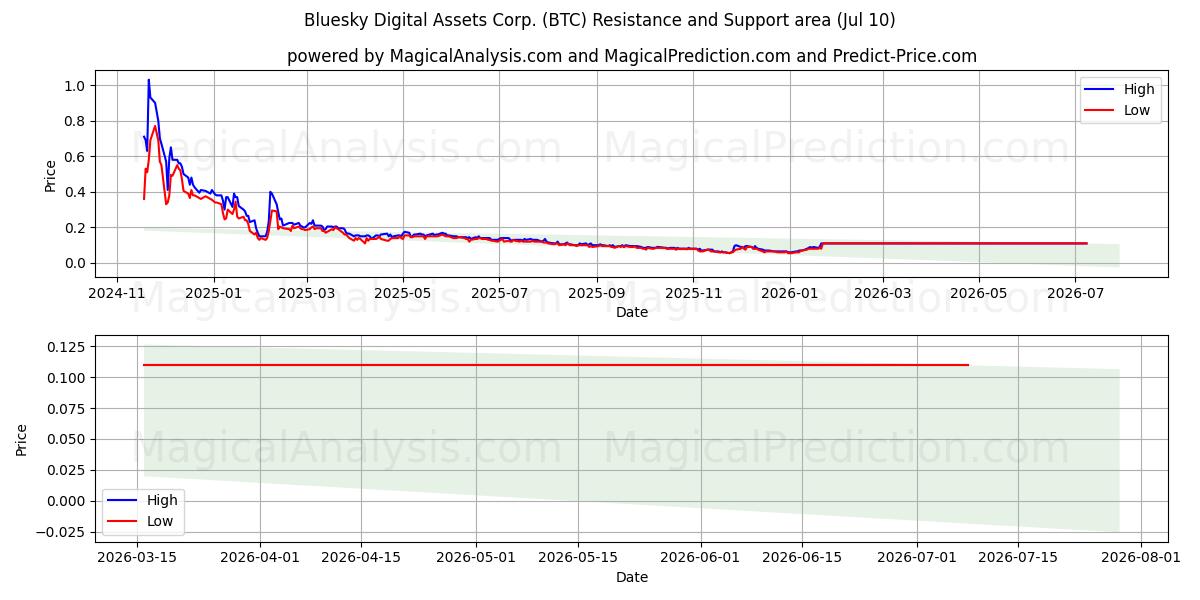The height and width of the screenshot is (600, 1200).
Task: Click the flat red 0.110 line in lower chart
Action: (x=556, y=365)
